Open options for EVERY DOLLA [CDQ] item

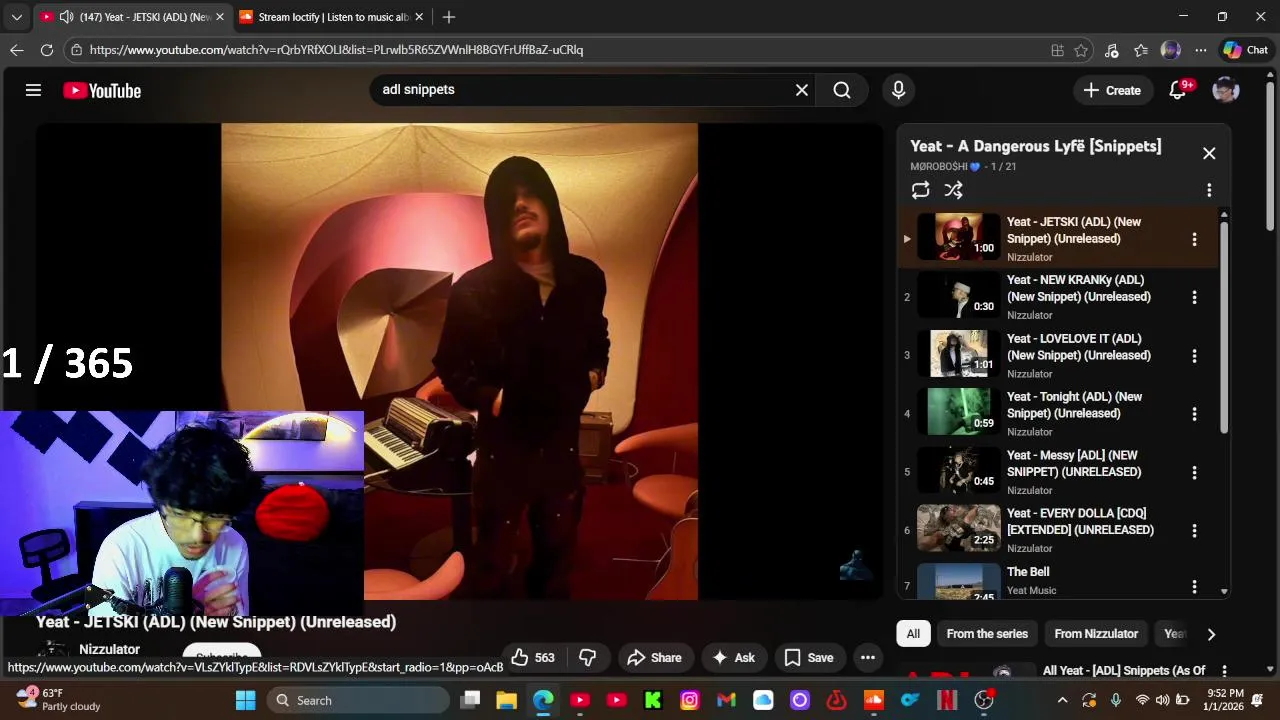coord(1194,531)
